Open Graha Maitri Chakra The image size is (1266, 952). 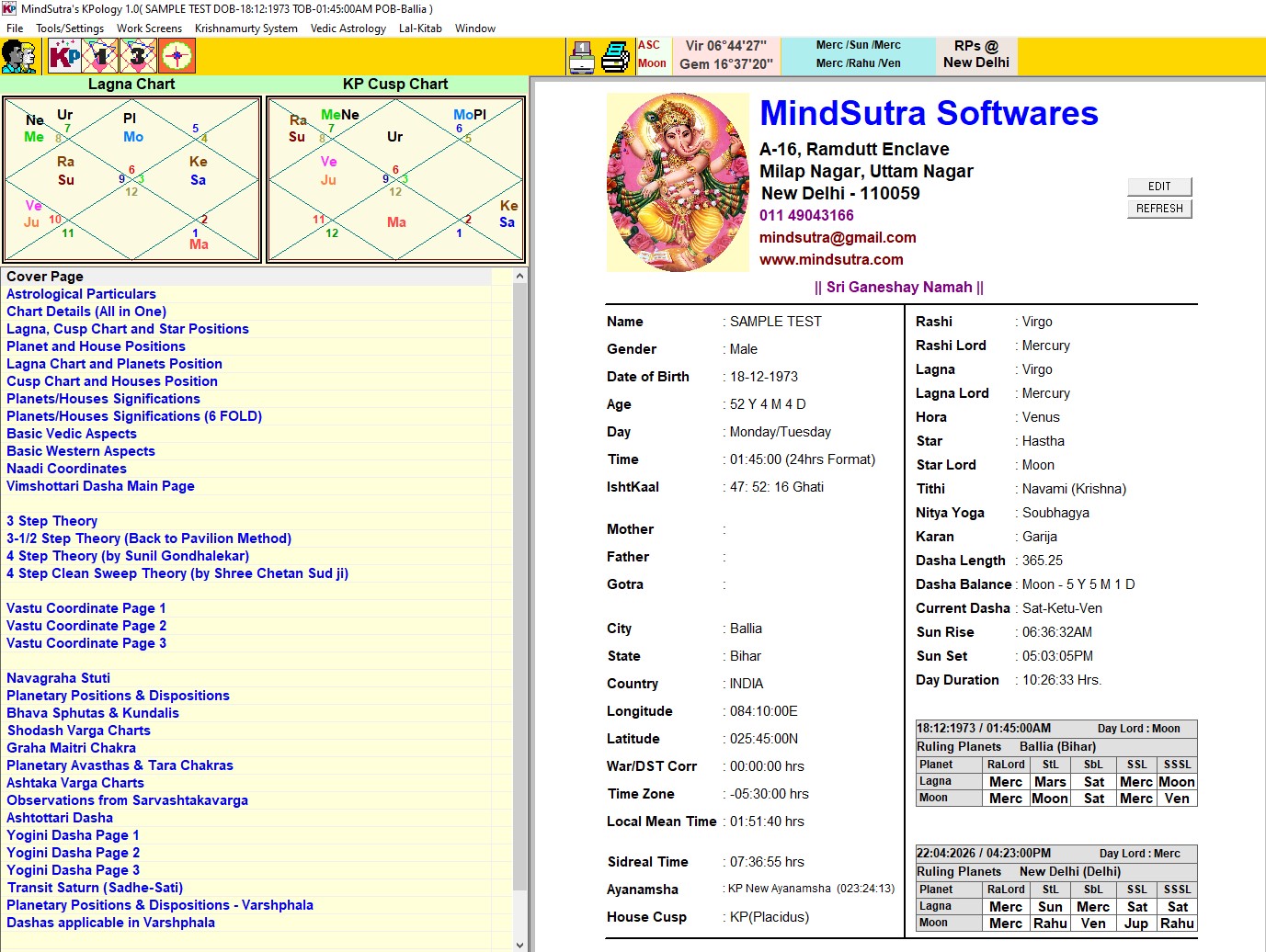71,748
